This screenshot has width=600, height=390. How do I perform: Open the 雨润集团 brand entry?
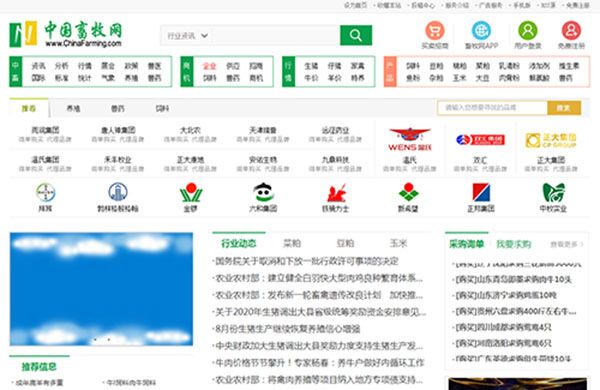point(46,130)
